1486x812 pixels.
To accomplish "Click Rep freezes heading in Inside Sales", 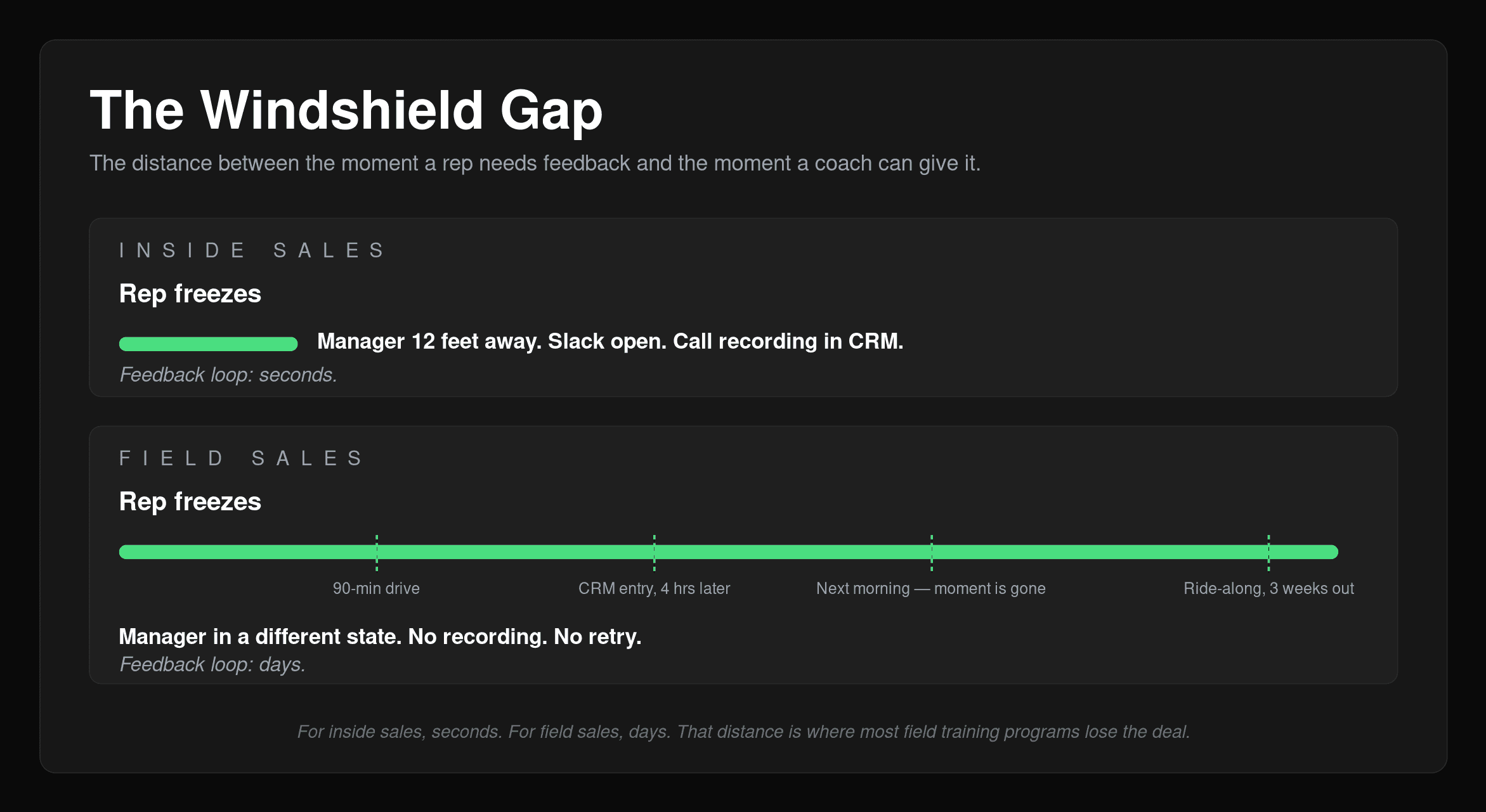I will (x=190, y=294).
